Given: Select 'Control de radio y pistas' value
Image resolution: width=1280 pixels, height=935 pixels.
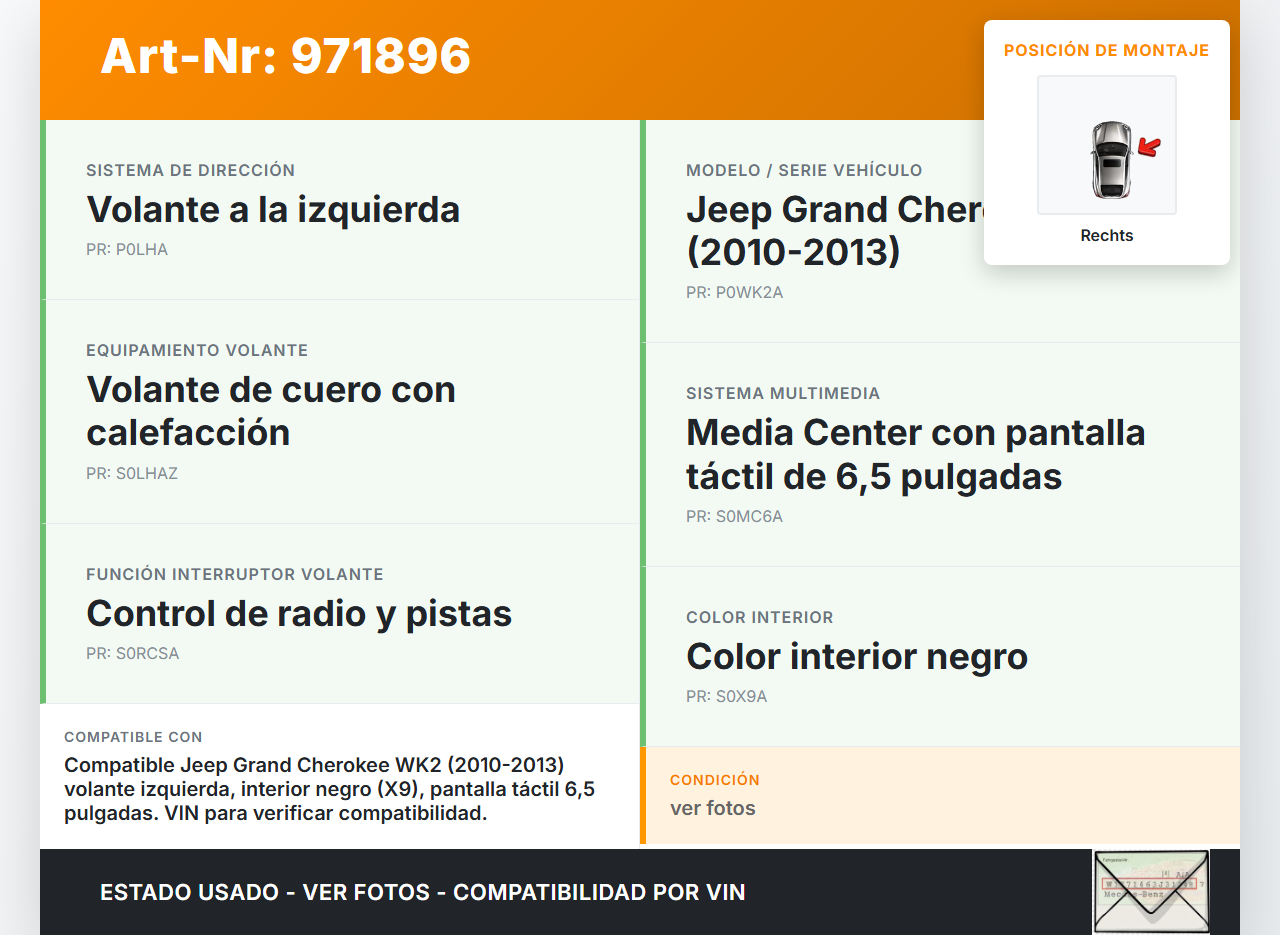Looking at the screenshot, I should (299, 614).
